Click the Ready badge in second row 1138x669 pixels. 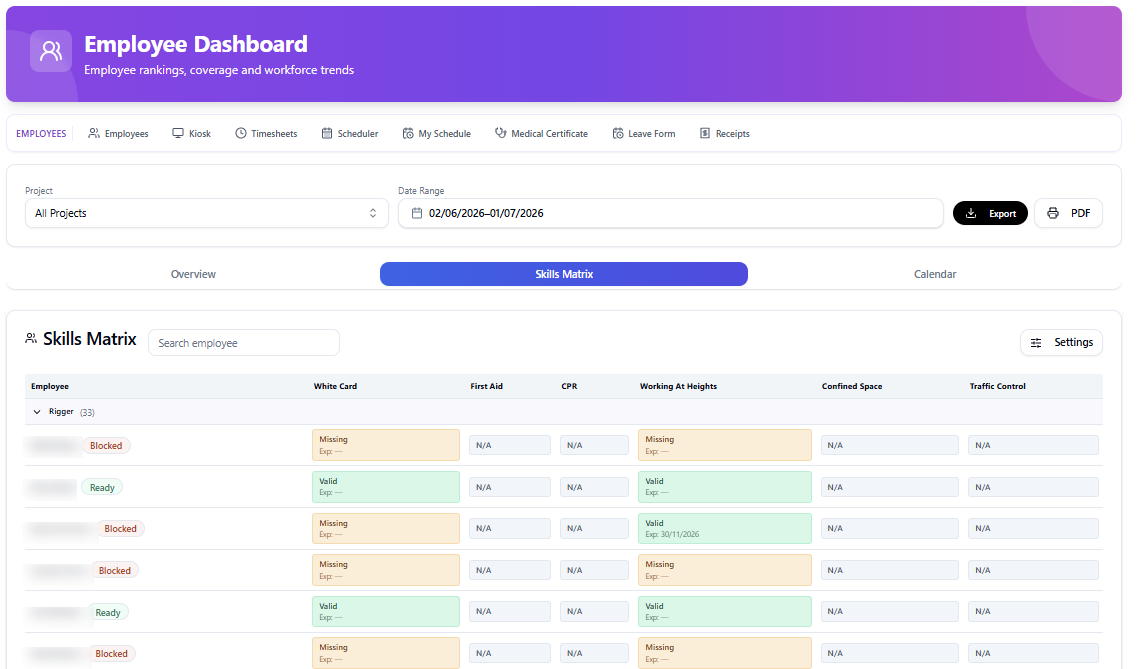click(102, 488)
